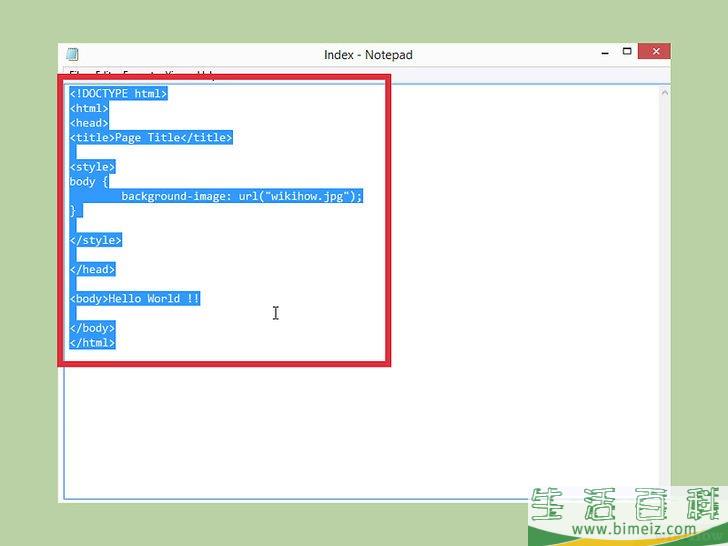Click the scroll up arrow in Notepad
Screen dimensions: 728x546
click(x=664, y=93)
